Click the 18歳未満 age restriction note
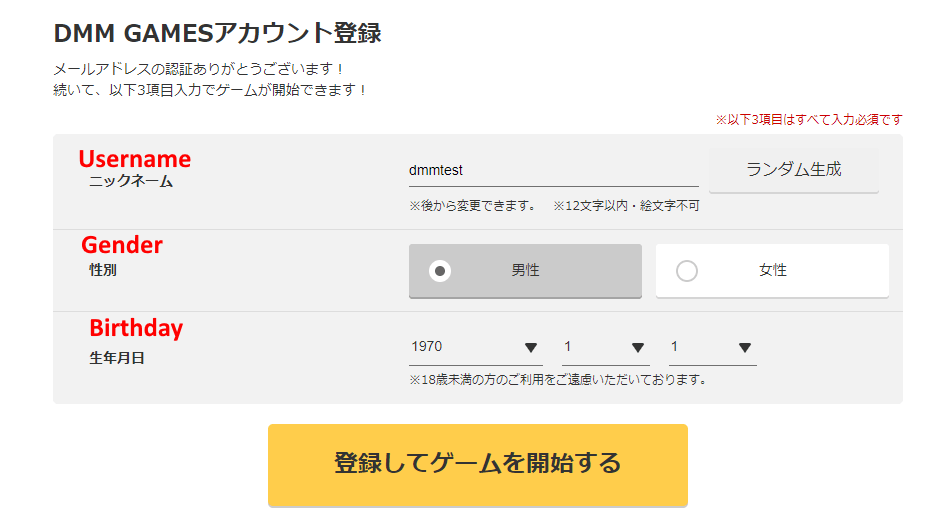This screenshot has width=945, height=520. 558,380
